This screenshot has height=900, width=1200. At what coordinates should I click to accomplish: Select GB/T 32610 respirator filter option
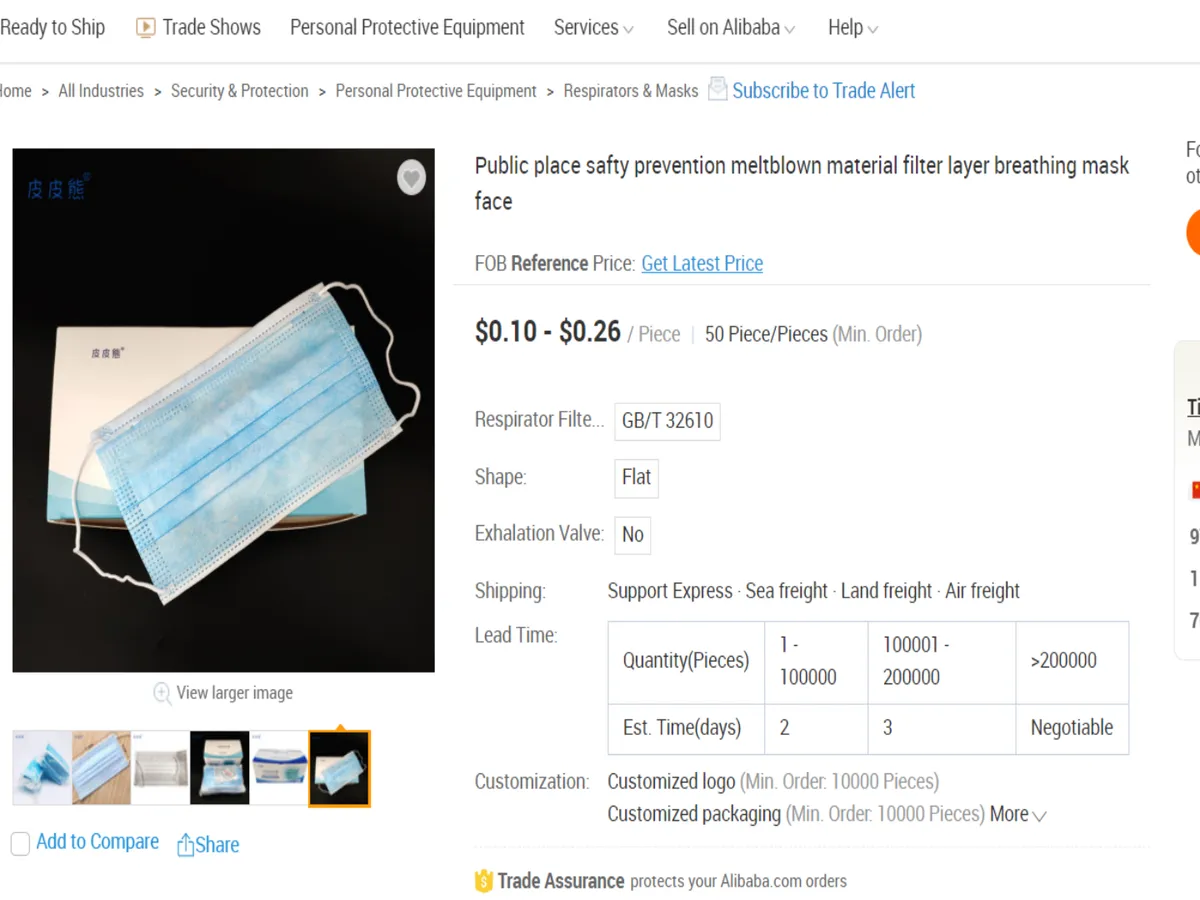667,421
